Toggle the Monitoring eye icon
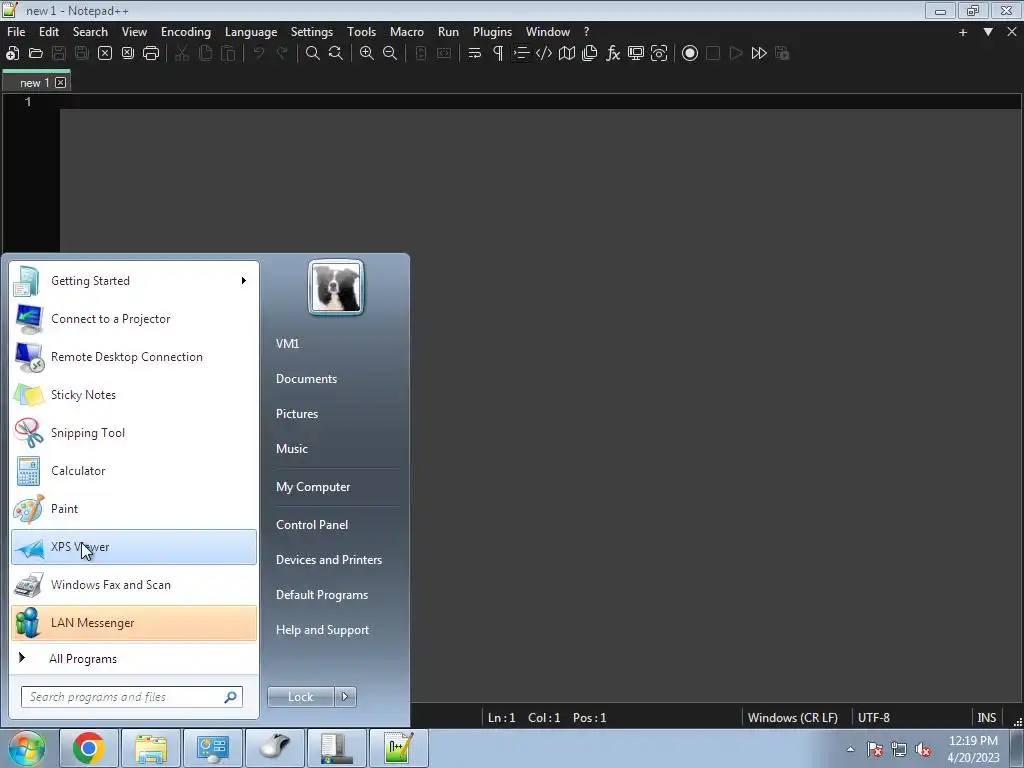 [659, 54]
